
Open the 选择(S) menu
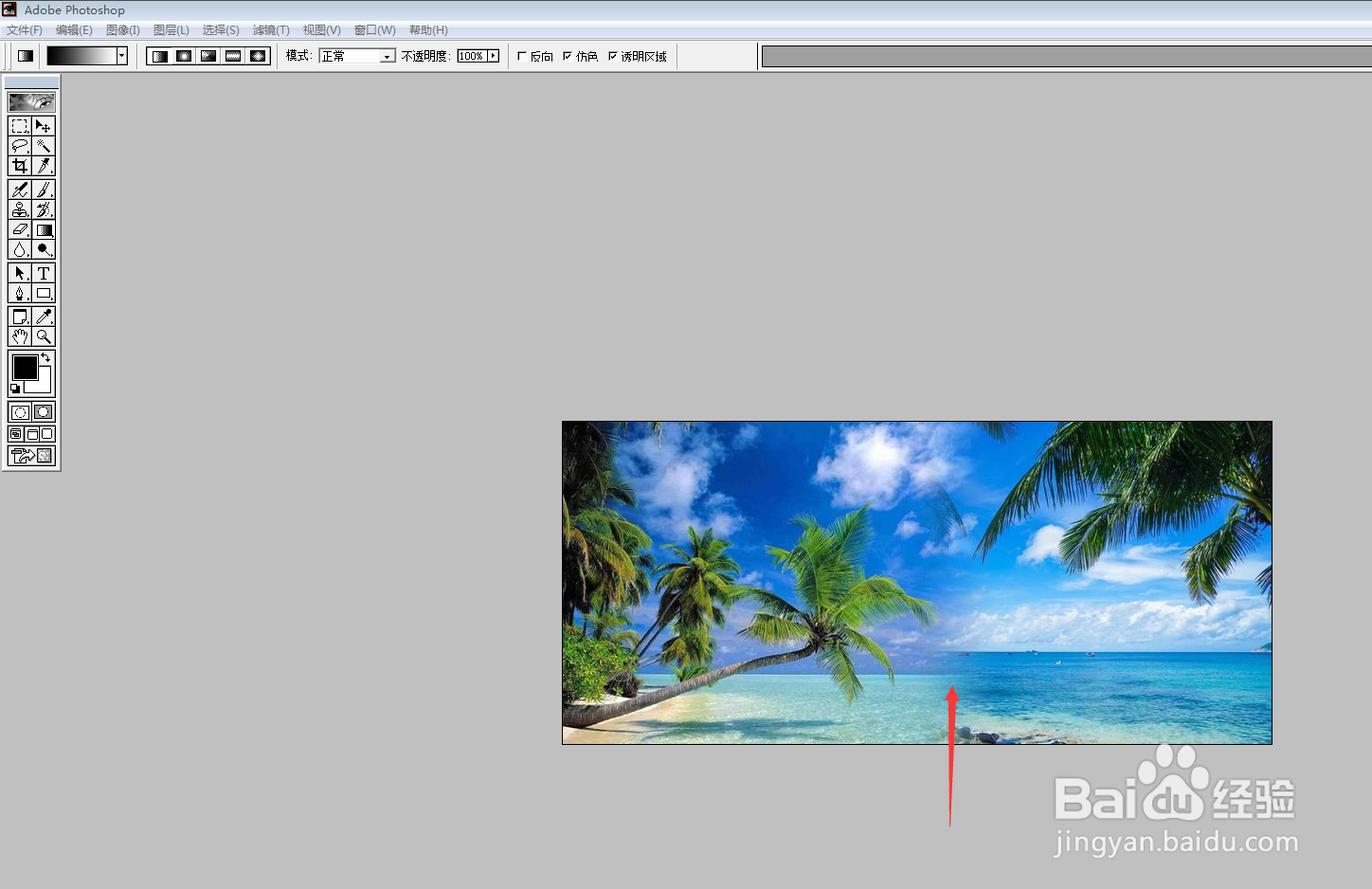(221, 30)
